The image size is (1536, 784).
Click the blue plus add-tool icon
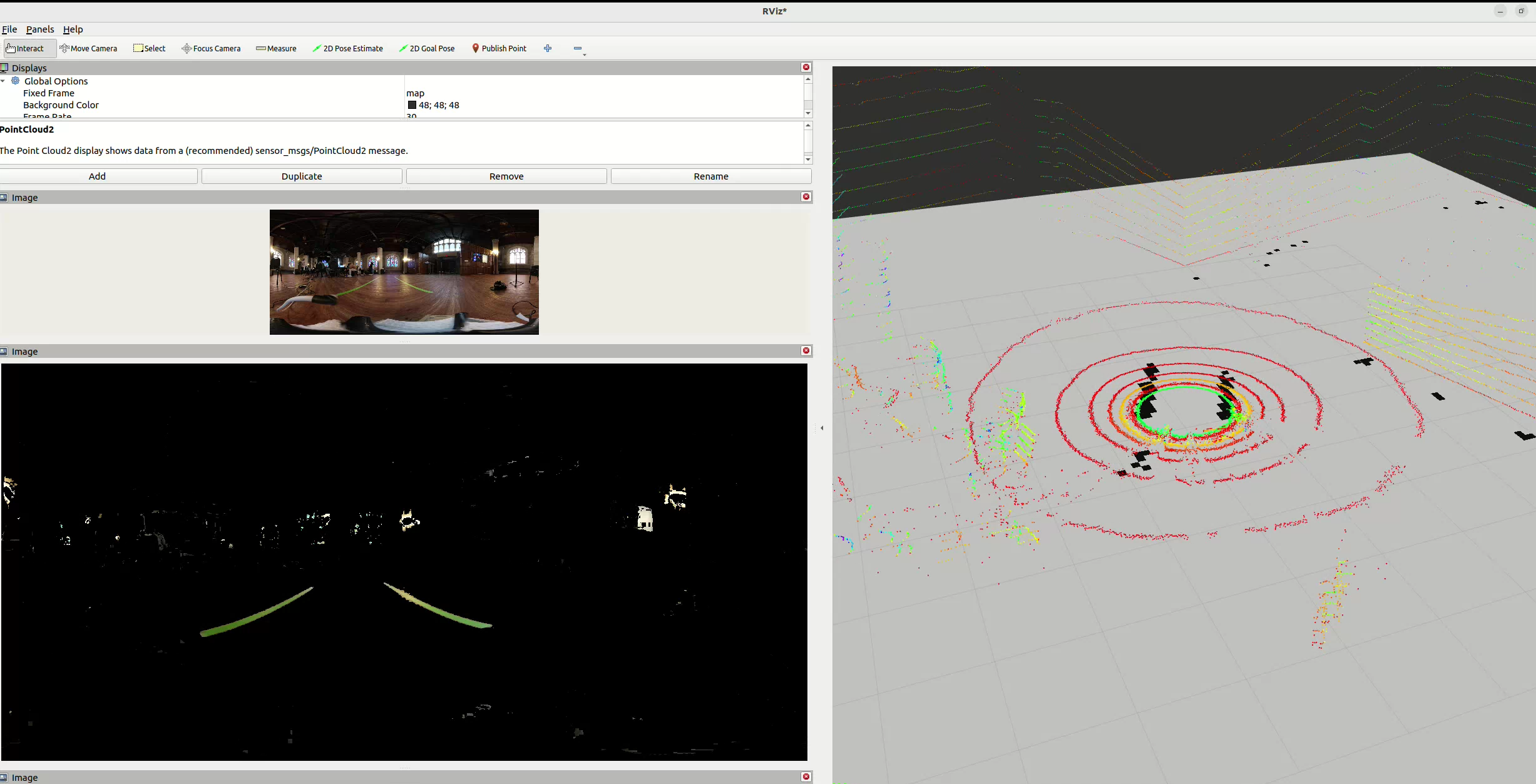(x=548, y=48)
